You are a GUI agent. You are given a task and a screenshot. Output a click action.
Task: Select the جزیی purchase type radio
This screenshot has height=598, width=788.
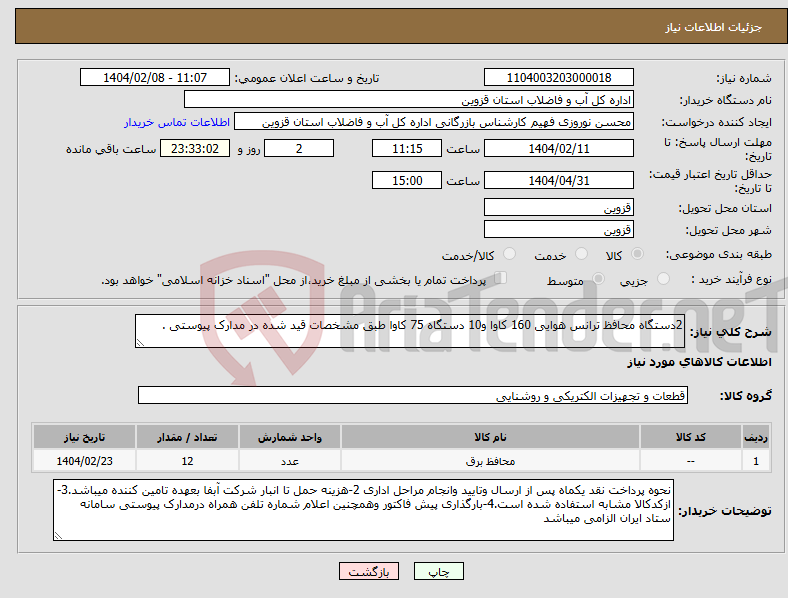(x=663, y=278)
